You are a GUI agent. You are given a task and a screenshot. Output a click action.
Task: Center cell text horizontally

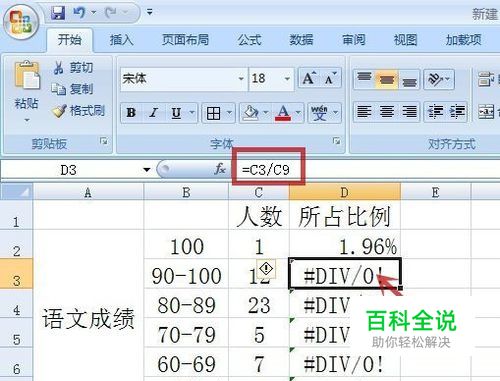[387, 111]
